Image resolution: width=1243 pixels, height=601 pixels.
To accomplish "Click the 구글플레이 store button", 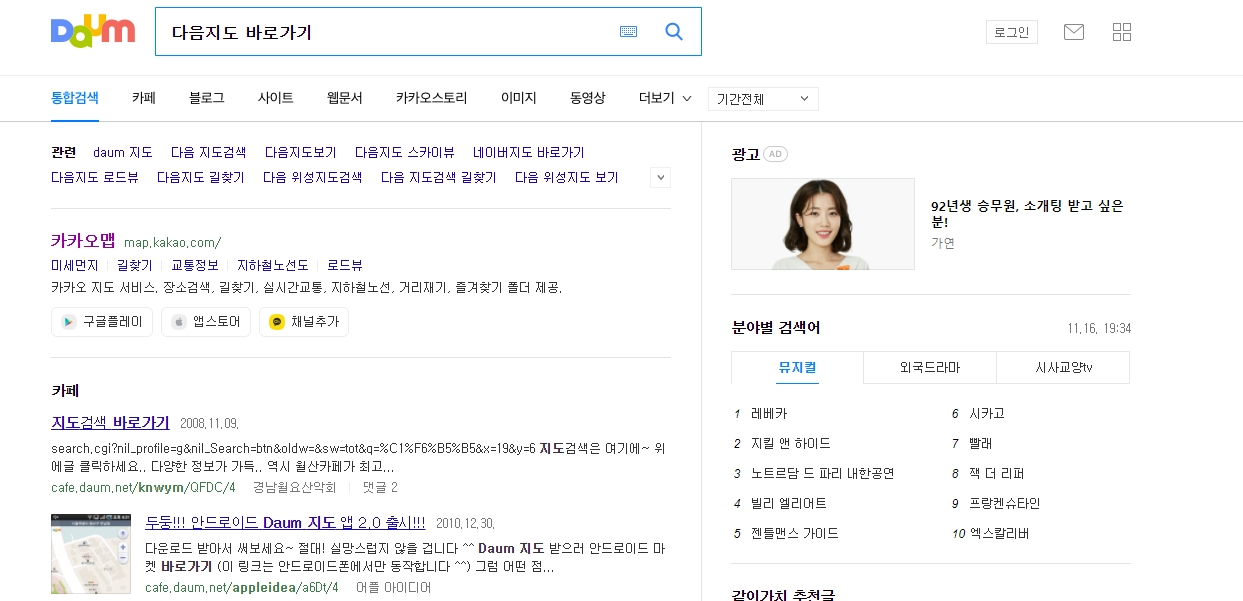I will pyautogui.click(x=102, y=322).
